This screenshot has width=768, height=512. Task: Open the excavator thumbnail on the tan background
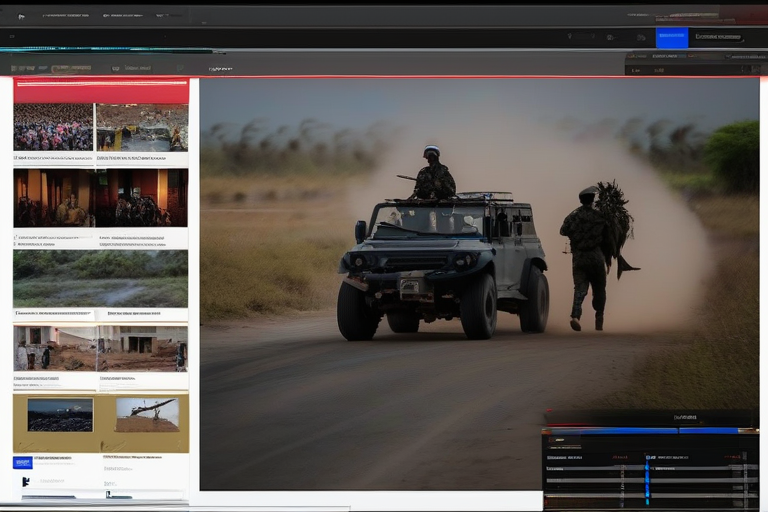[x=147, y=414]
